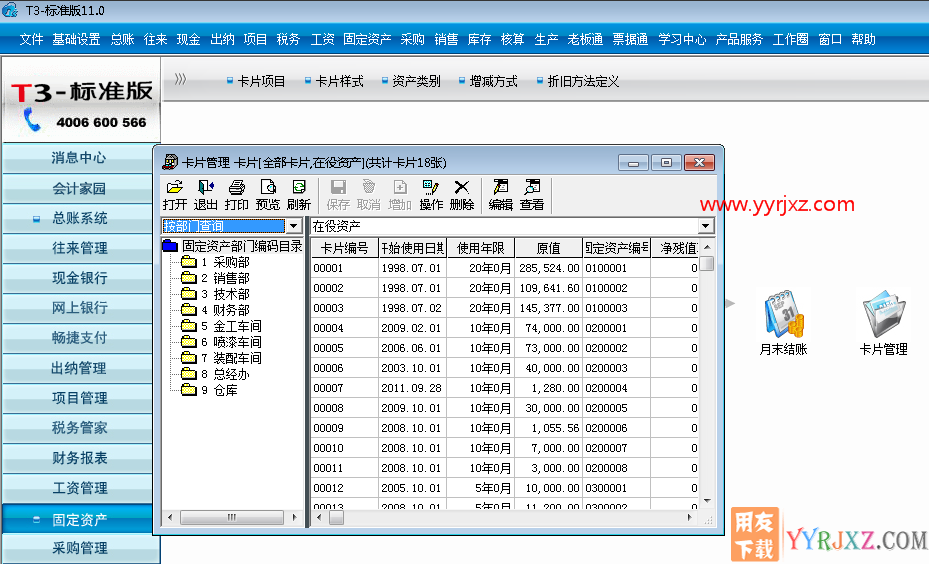The image size is (929, 564).
Task: Open 消息中心 in the sidebar
Action: tap(78, 158)
